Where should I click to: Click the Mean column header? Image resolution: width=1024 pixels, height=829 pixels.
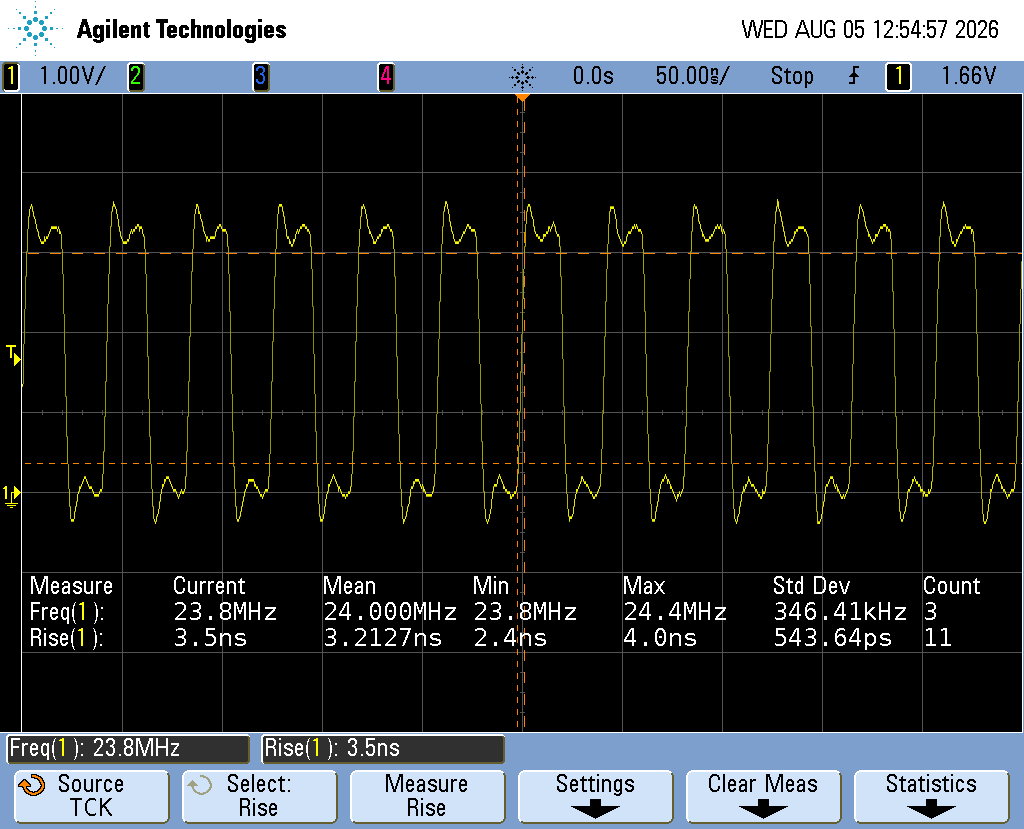(x=349, y=585)
